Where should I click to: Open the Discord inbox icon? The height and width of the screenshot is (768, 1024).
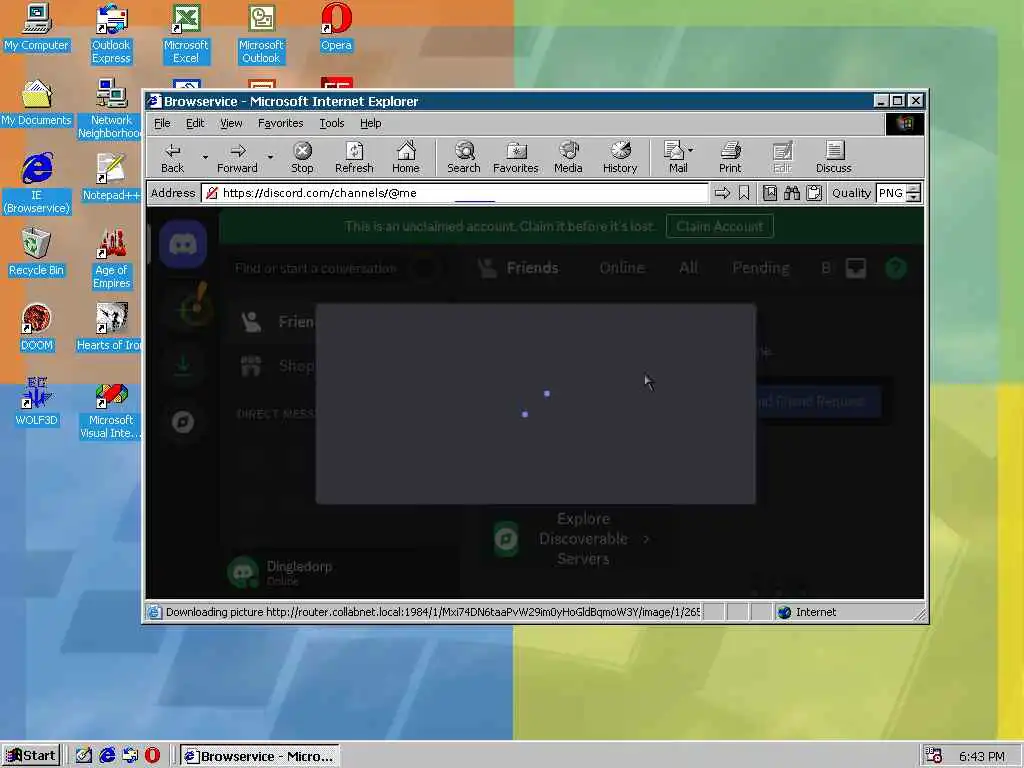pyautogui.click(x=856, y=268)
